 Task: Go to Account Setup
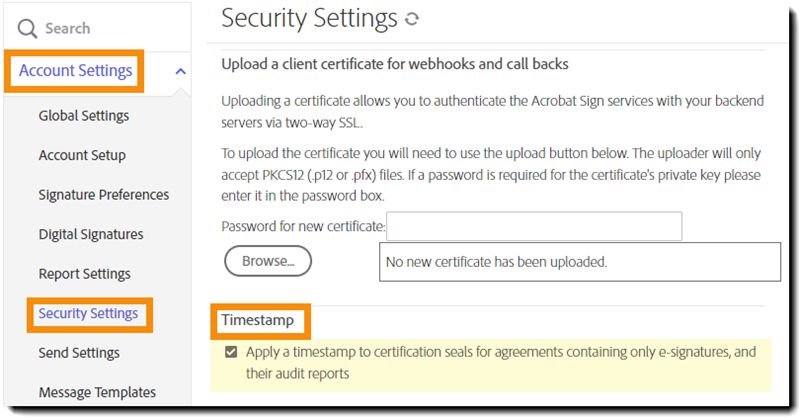pyautogui.click(x=82, y=155)
